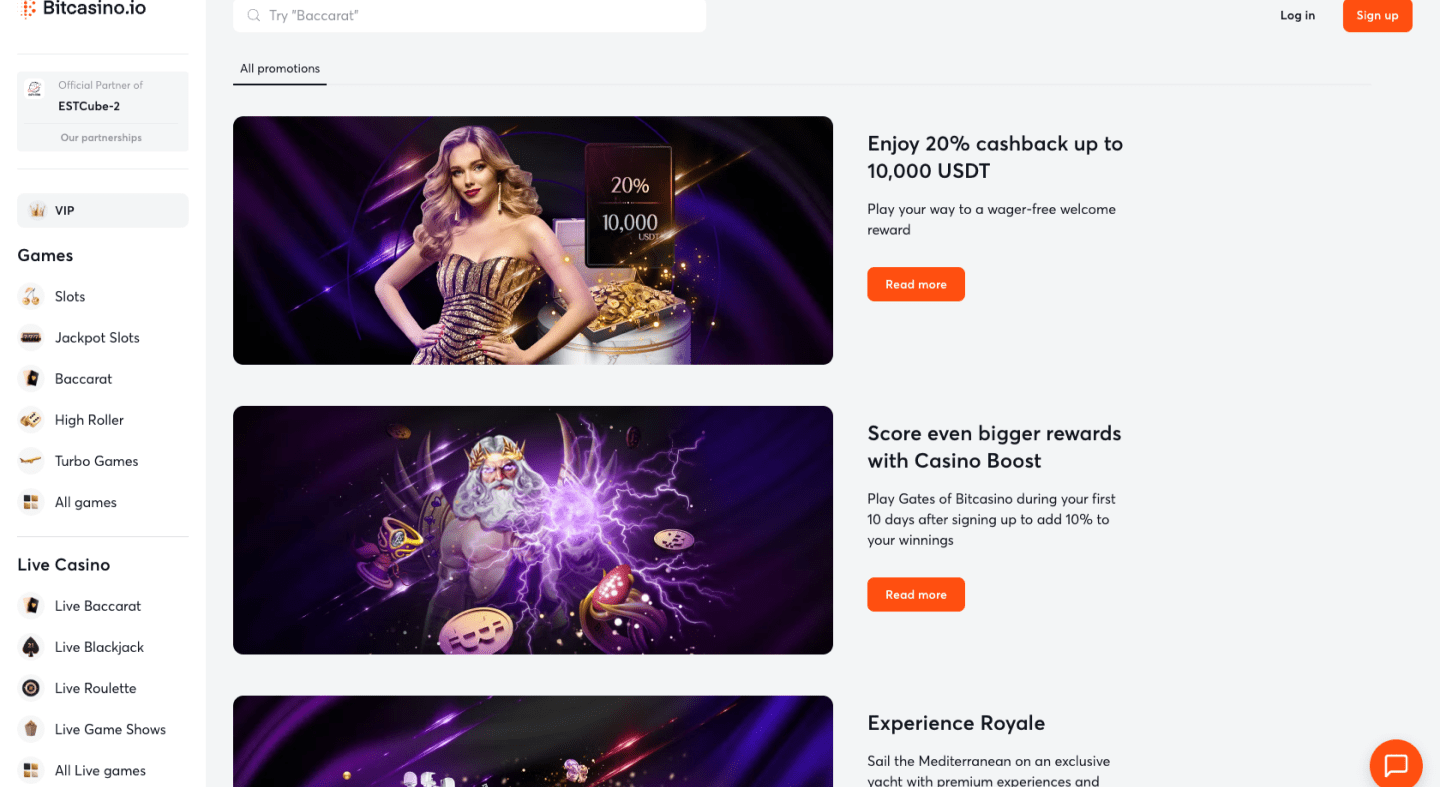This screenshot has width=1440, height=787.
Task: Click Read more for 20% cashback
Action: coord(916,284)
